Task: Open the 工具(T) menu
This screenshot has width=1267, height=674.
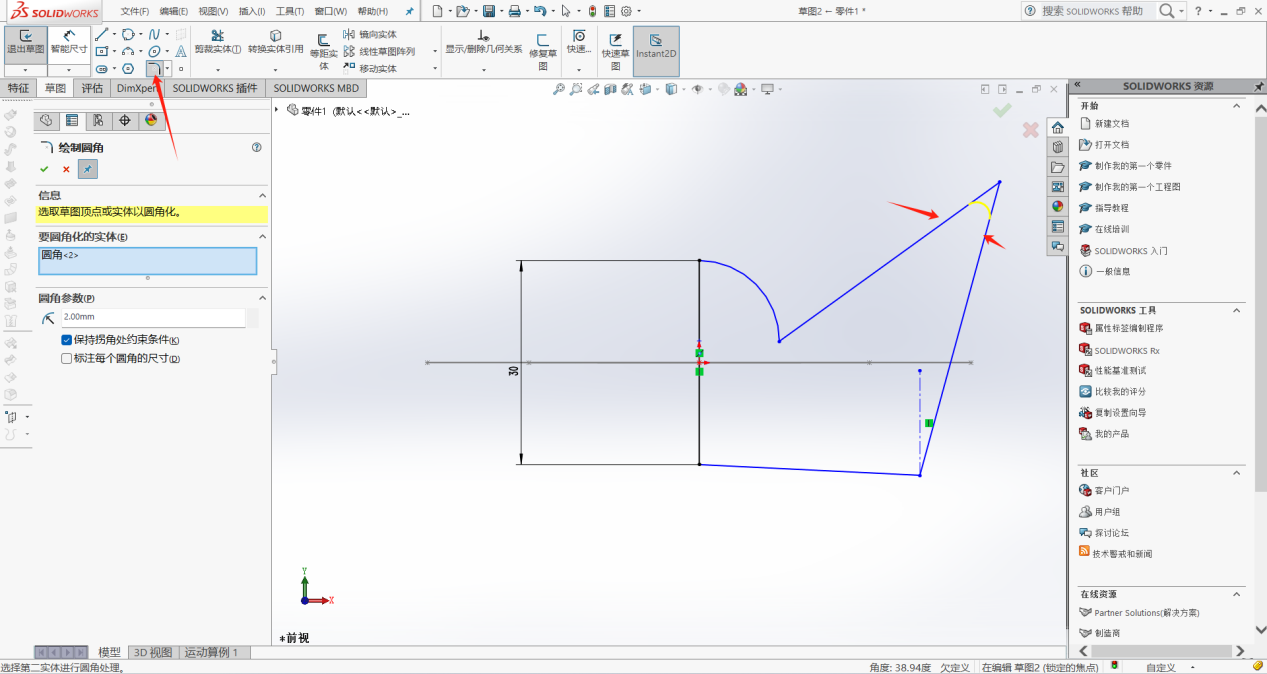Action: (x=290, y=11)
